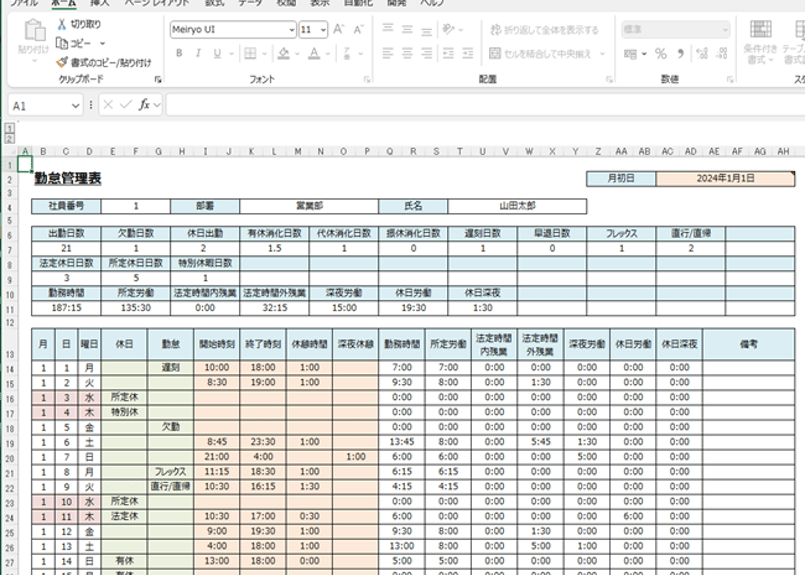Click the Cut (切り取り) scissors icon
Viewport: 805px width, 575px height.
(x=62, y=24)
